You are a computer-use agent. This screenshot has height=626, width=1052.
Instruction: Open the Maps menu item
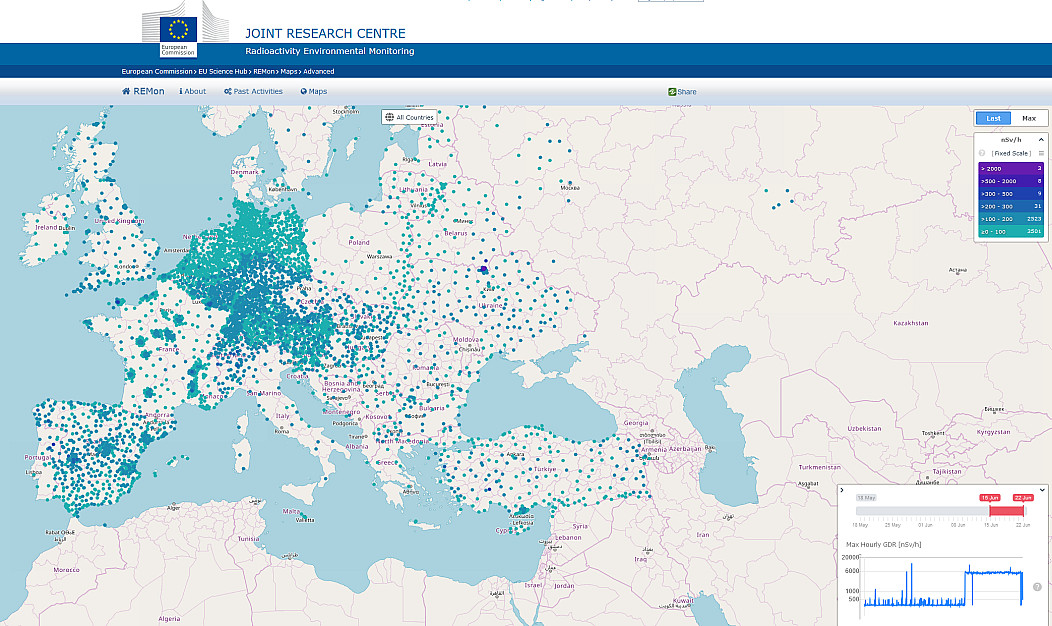[312, 92]
